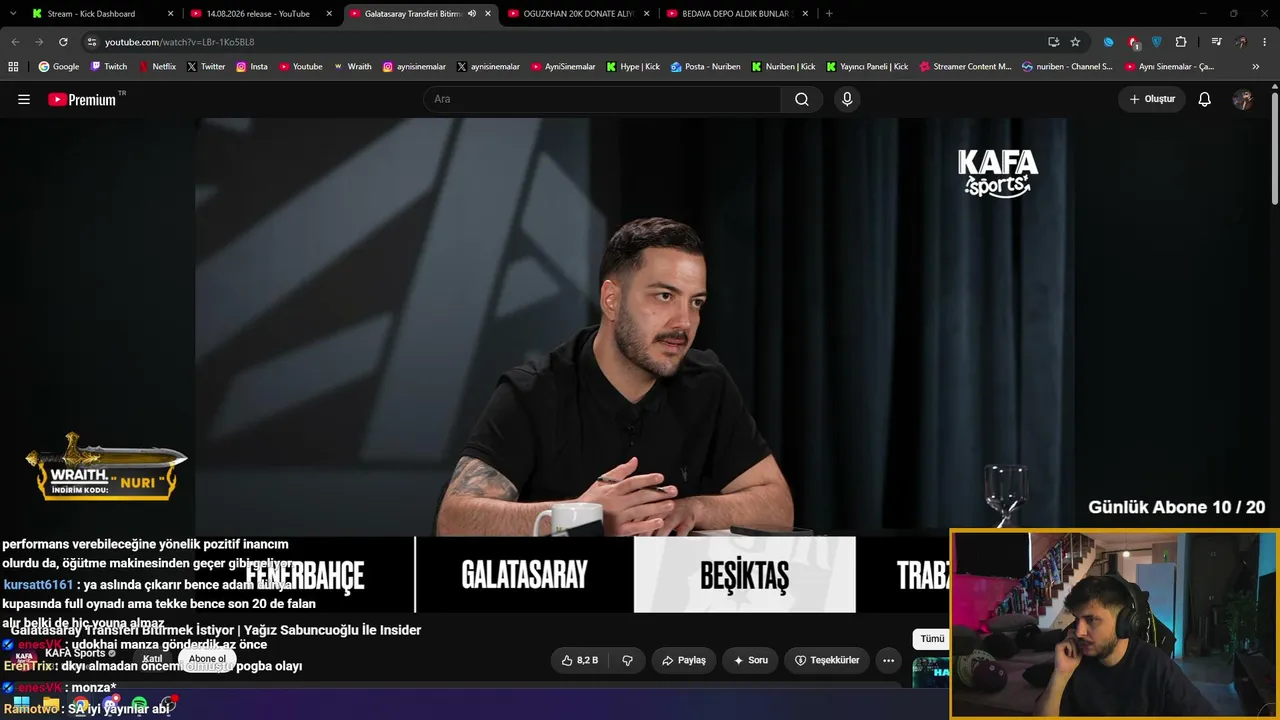The width and height of the screenshot is (1280, 720).
Task: Click the Paylaş share button
Action: pos(684,660)
